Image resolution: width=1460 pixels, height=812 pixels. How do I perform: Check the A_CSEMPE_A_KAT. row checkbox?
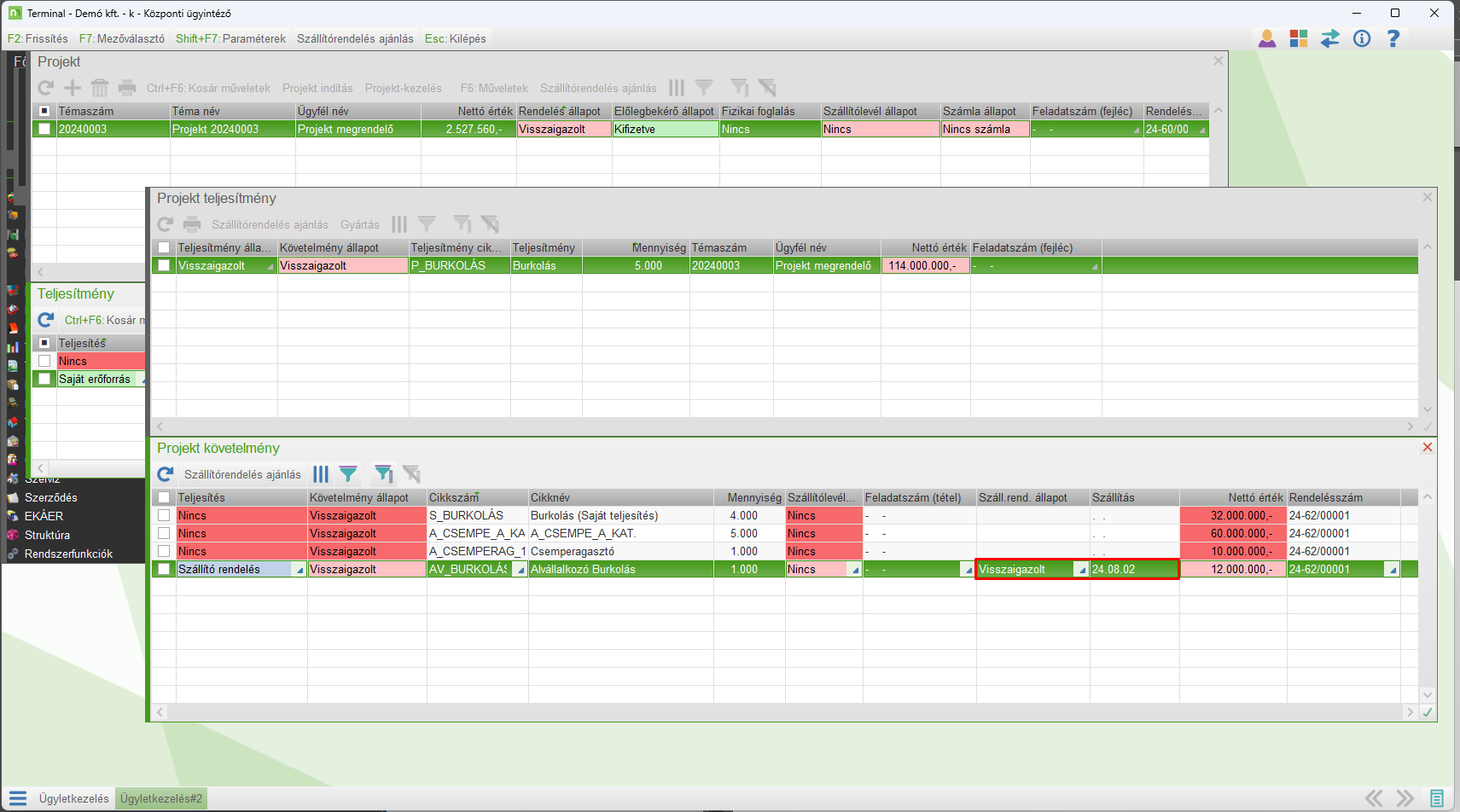tap(164, 533)
